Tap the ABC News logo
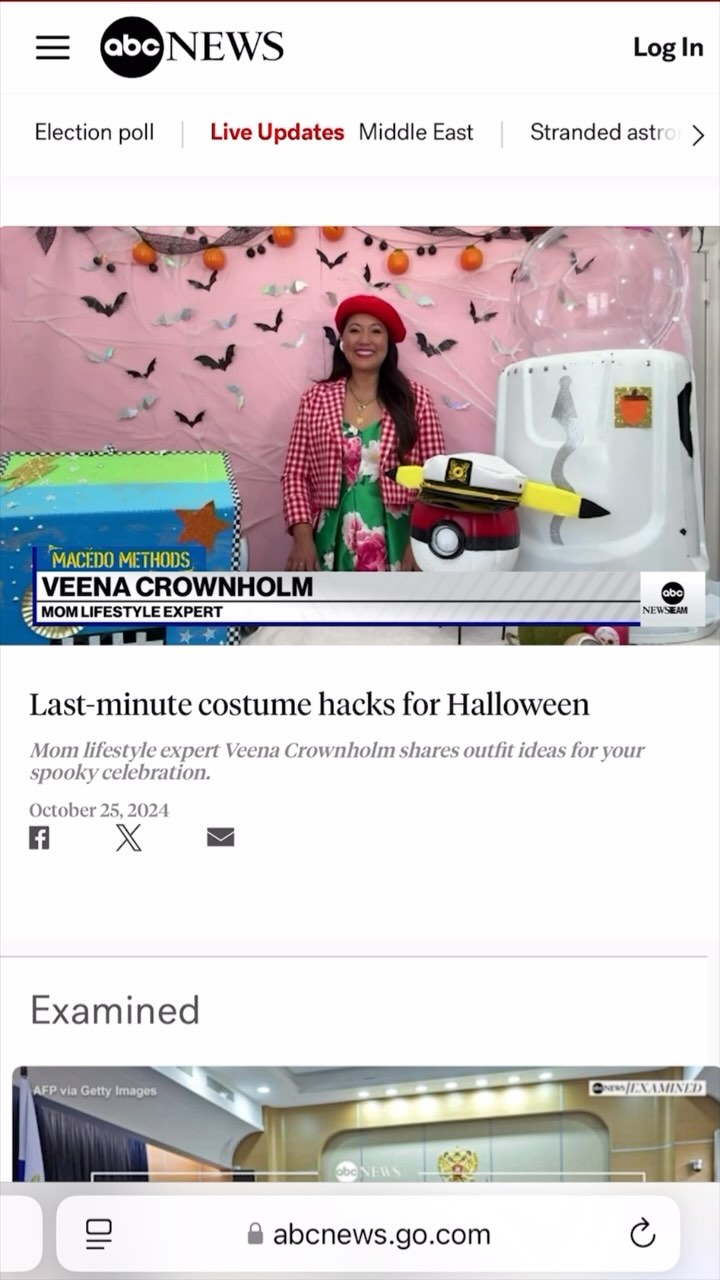Image resolution: width=720 pixels, height=1280 pixels. [x=192, y=47]
